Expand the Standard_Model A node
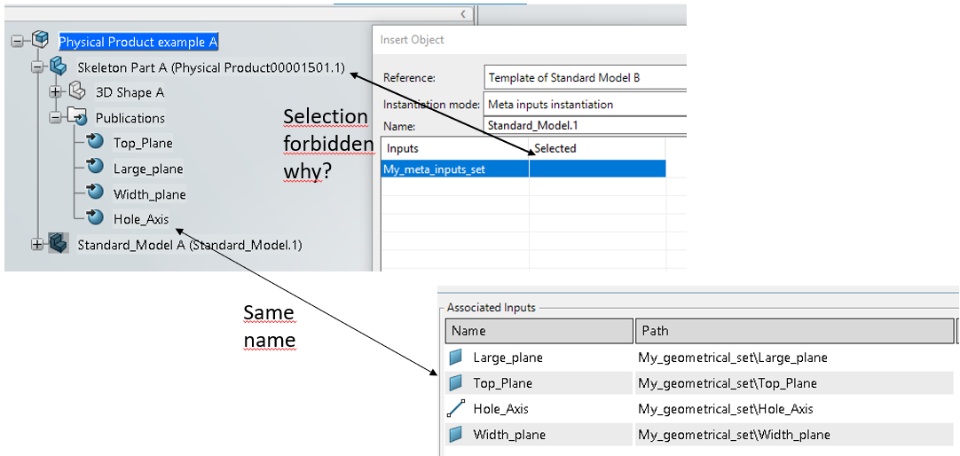 37,244
